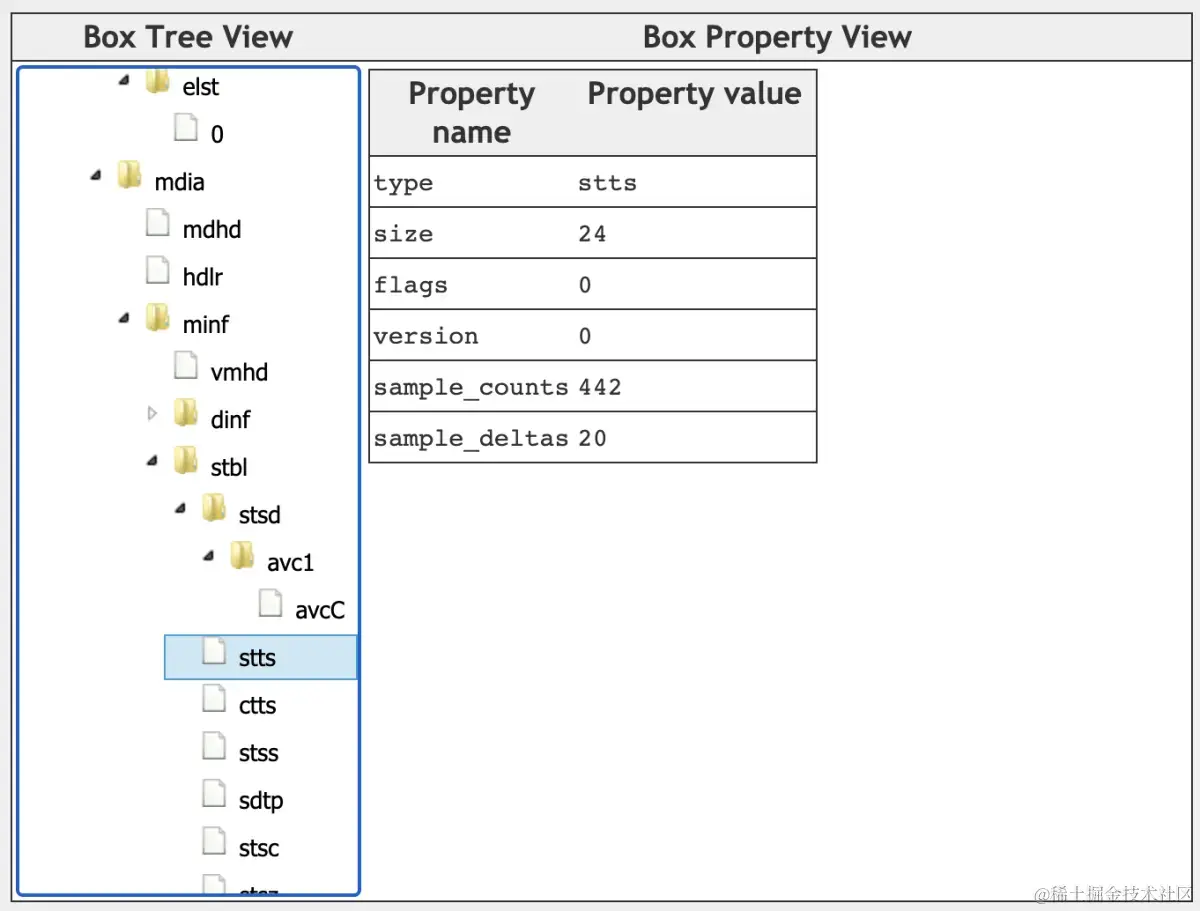Select the ctts box label
Image resolution: width=1200 pixels, height=911 pixels.
click(257, 706)
